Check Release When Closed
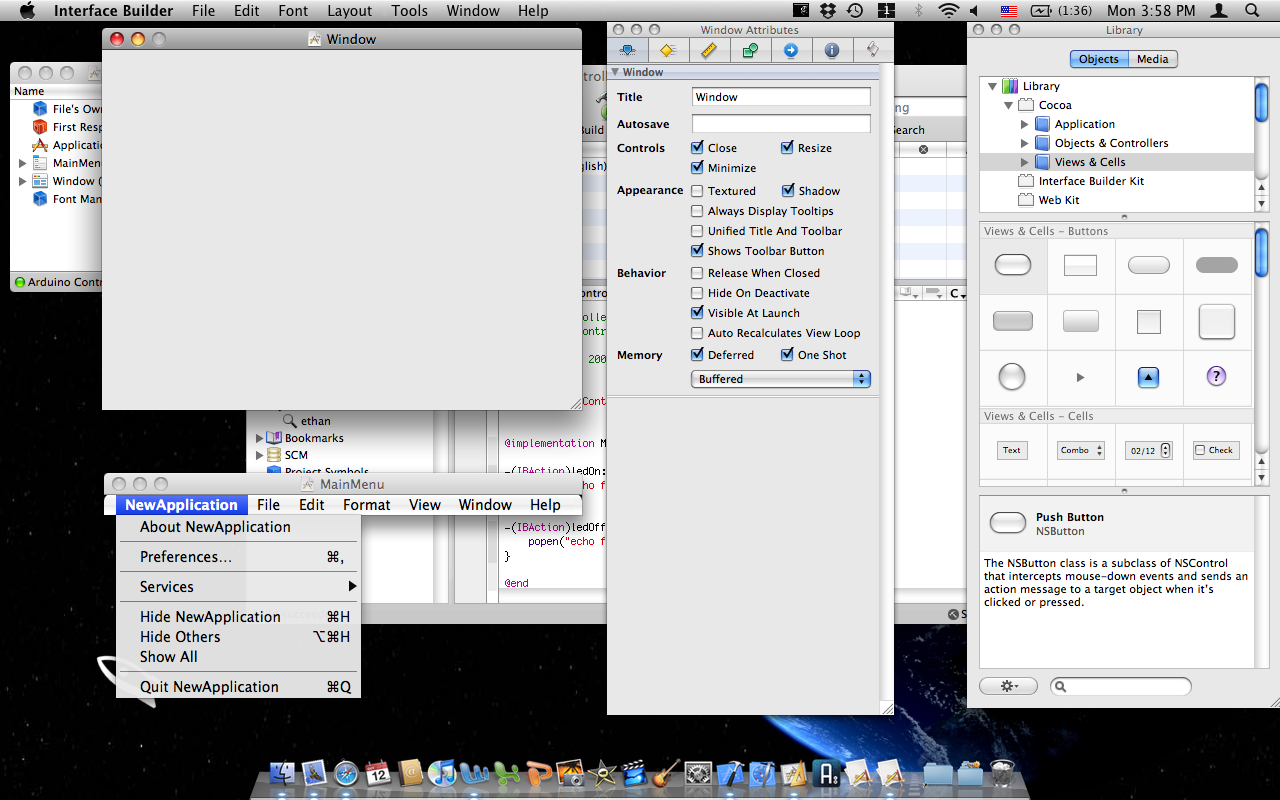Screen dimensions: 1280x800 697,273
